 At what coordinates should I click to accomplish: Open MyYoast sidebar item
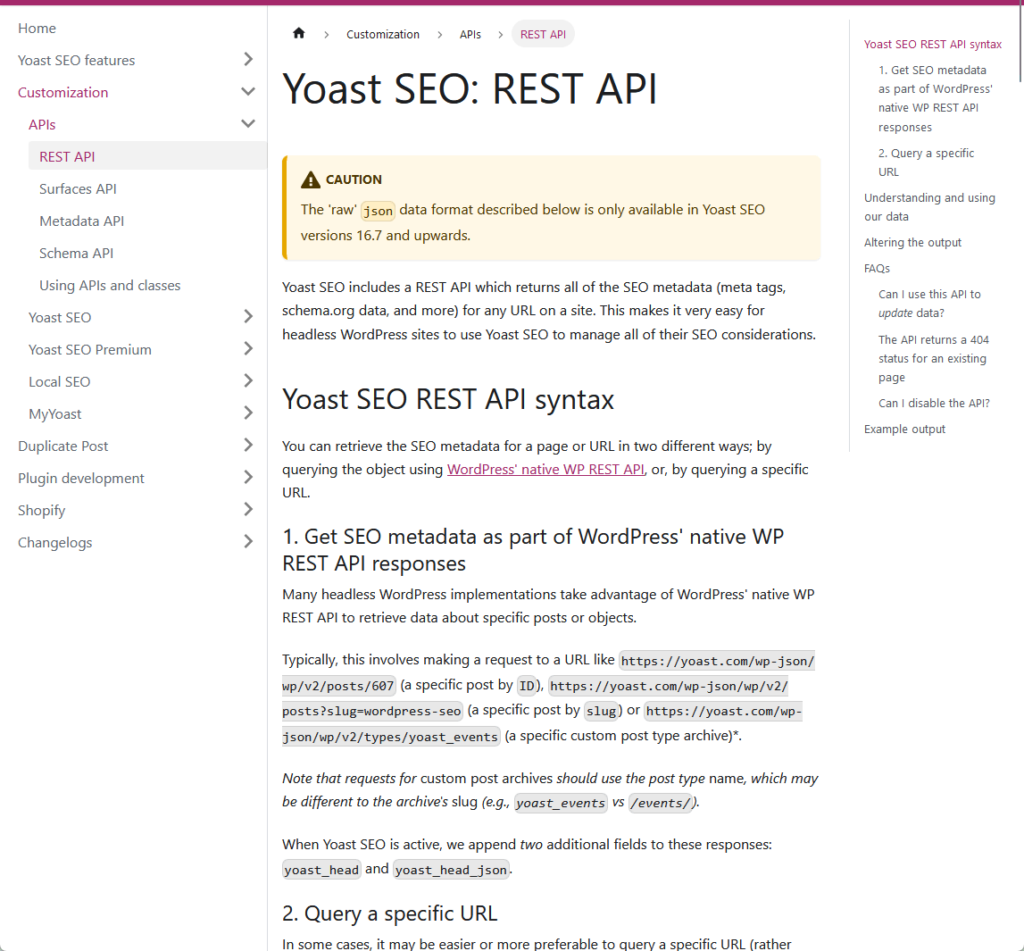pyautogui.click(x=55, y=414)
